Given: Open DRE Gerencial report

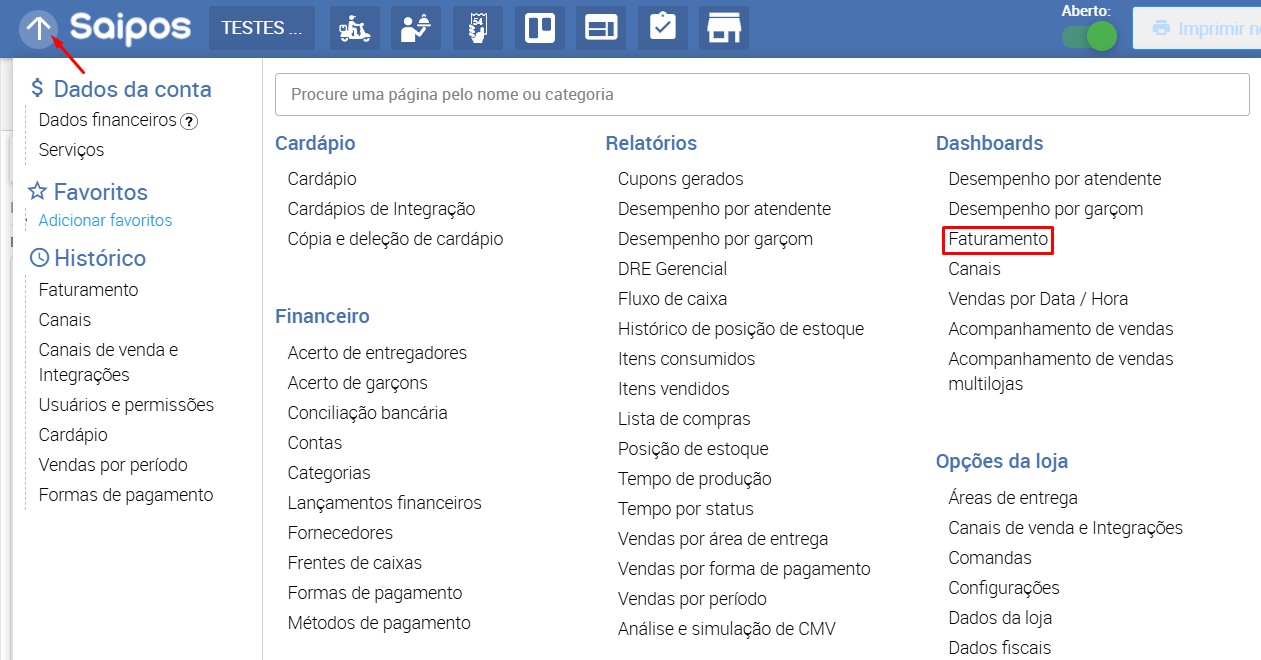Looking at the screenshot, I should click(x=672, y=269).
